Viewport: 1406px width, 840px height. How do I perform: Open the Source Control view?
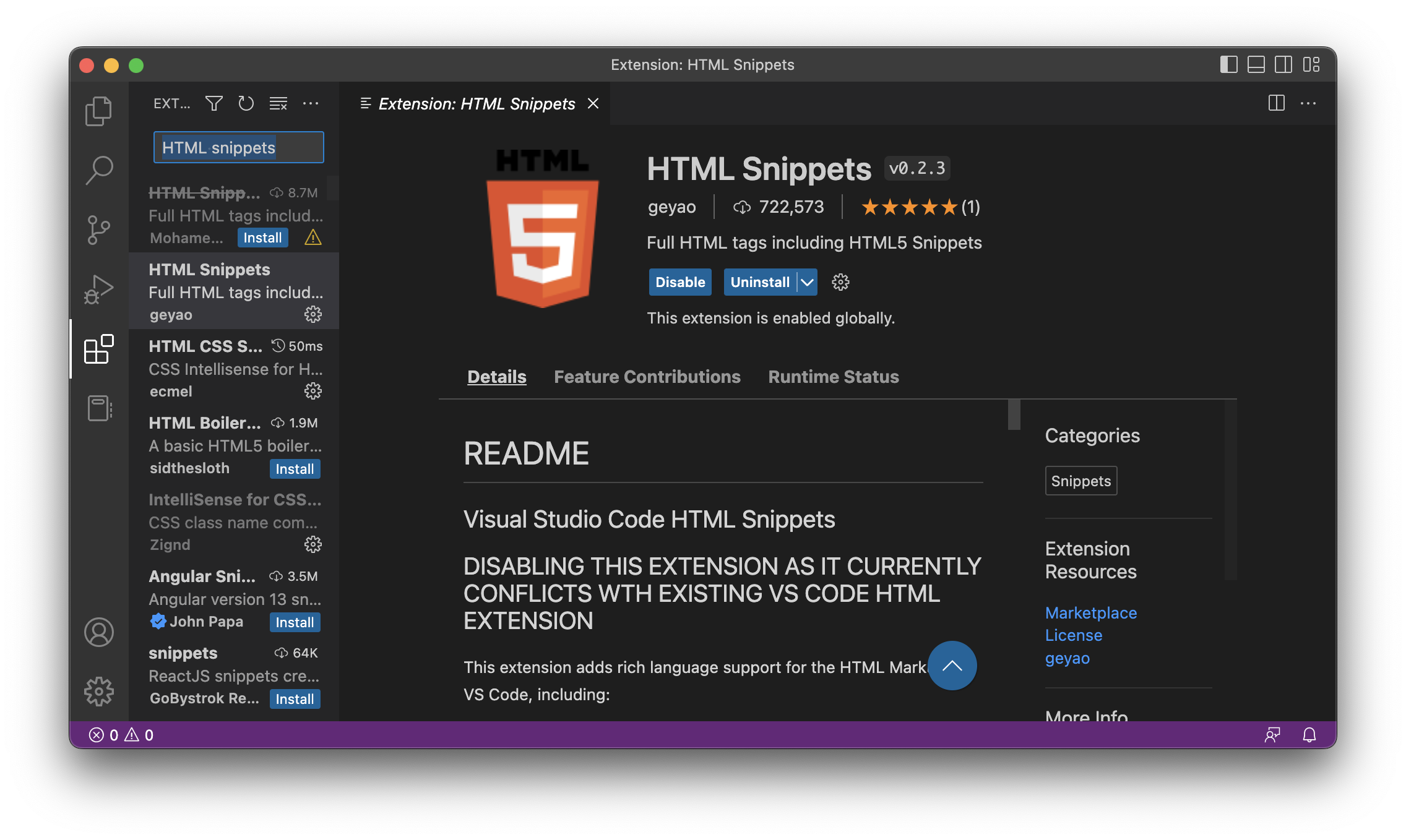click(98, 230)
